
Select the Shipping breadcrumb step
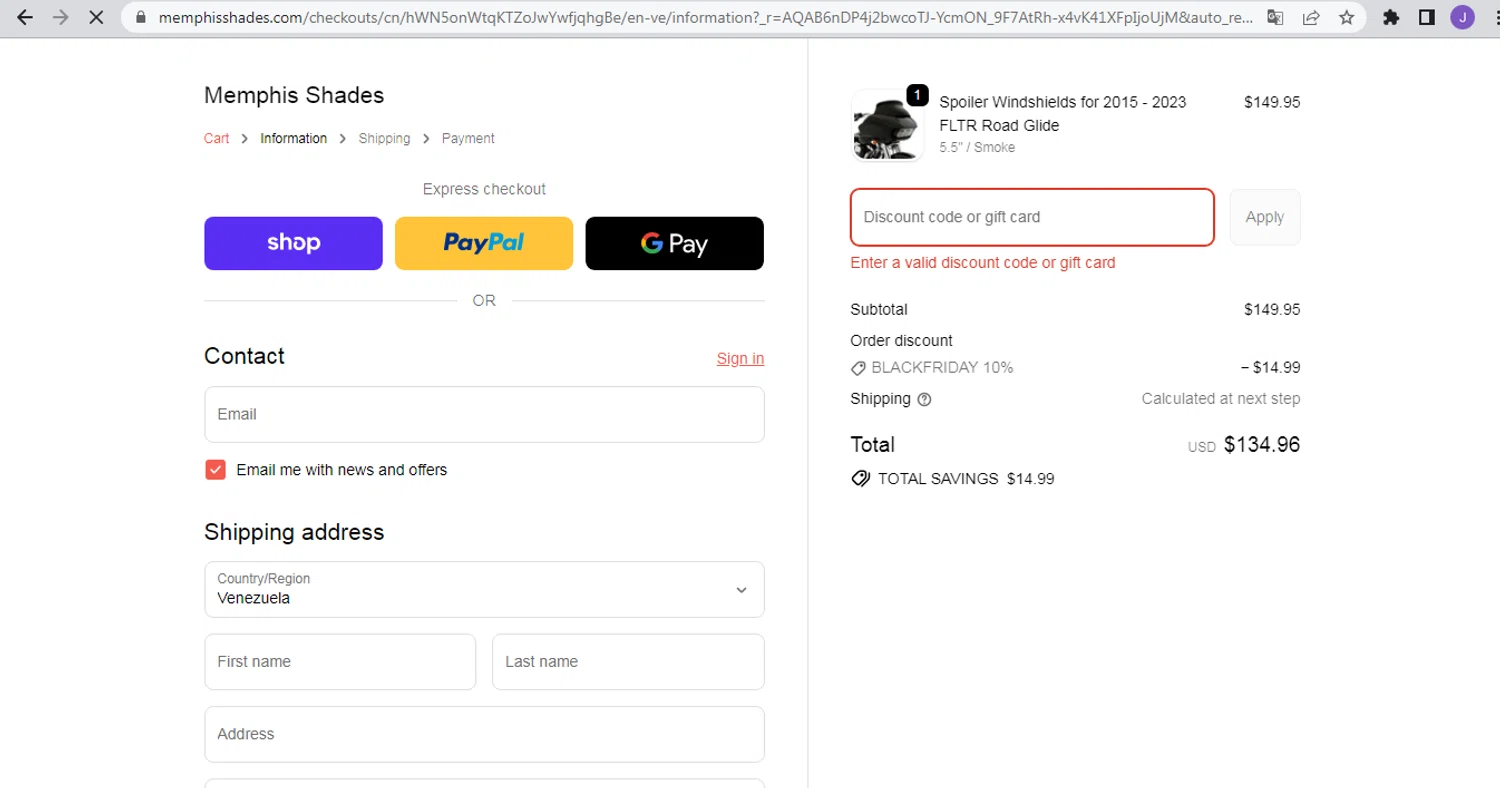pyautogui.click(x=384, y=138)
